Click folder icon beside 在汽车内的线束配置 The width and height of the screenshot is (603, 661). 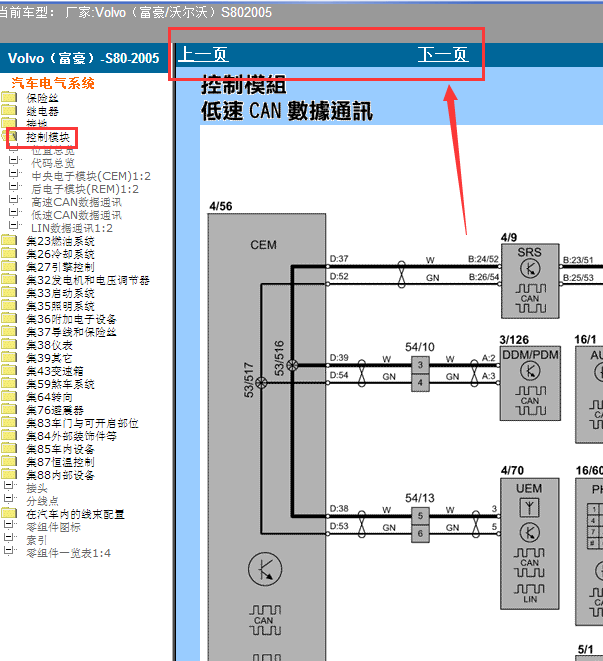click(9, 514)
